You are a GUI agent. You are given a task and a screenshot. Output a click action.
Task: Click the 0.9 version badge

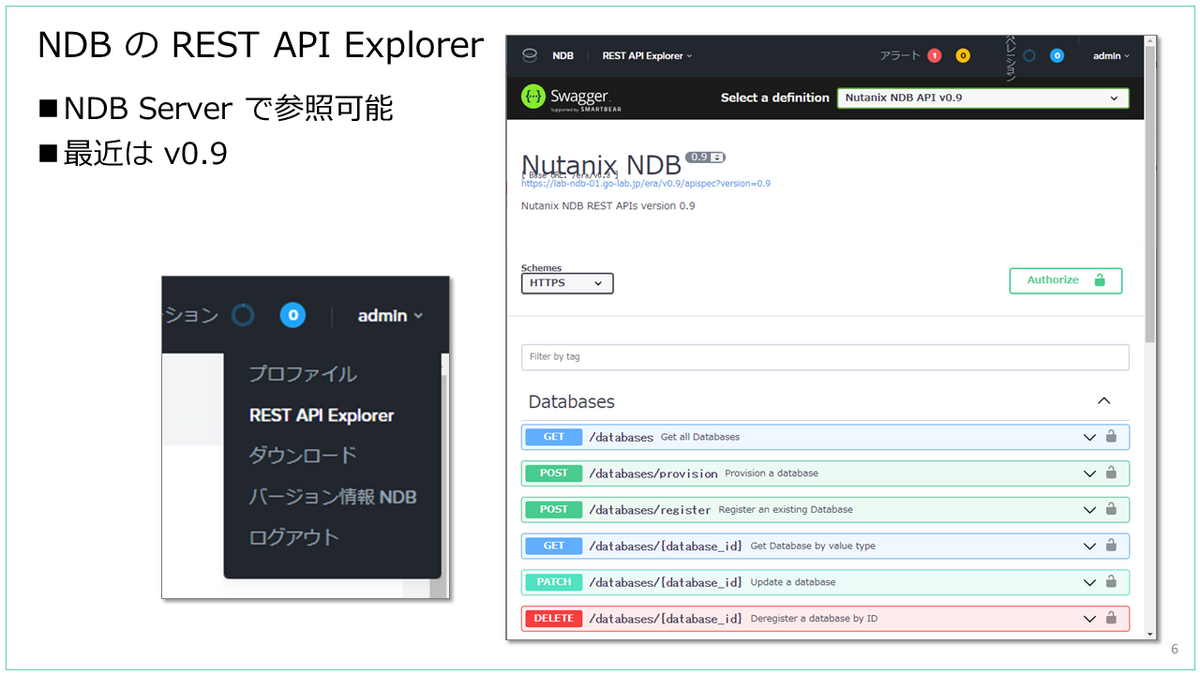coord(705,157)
